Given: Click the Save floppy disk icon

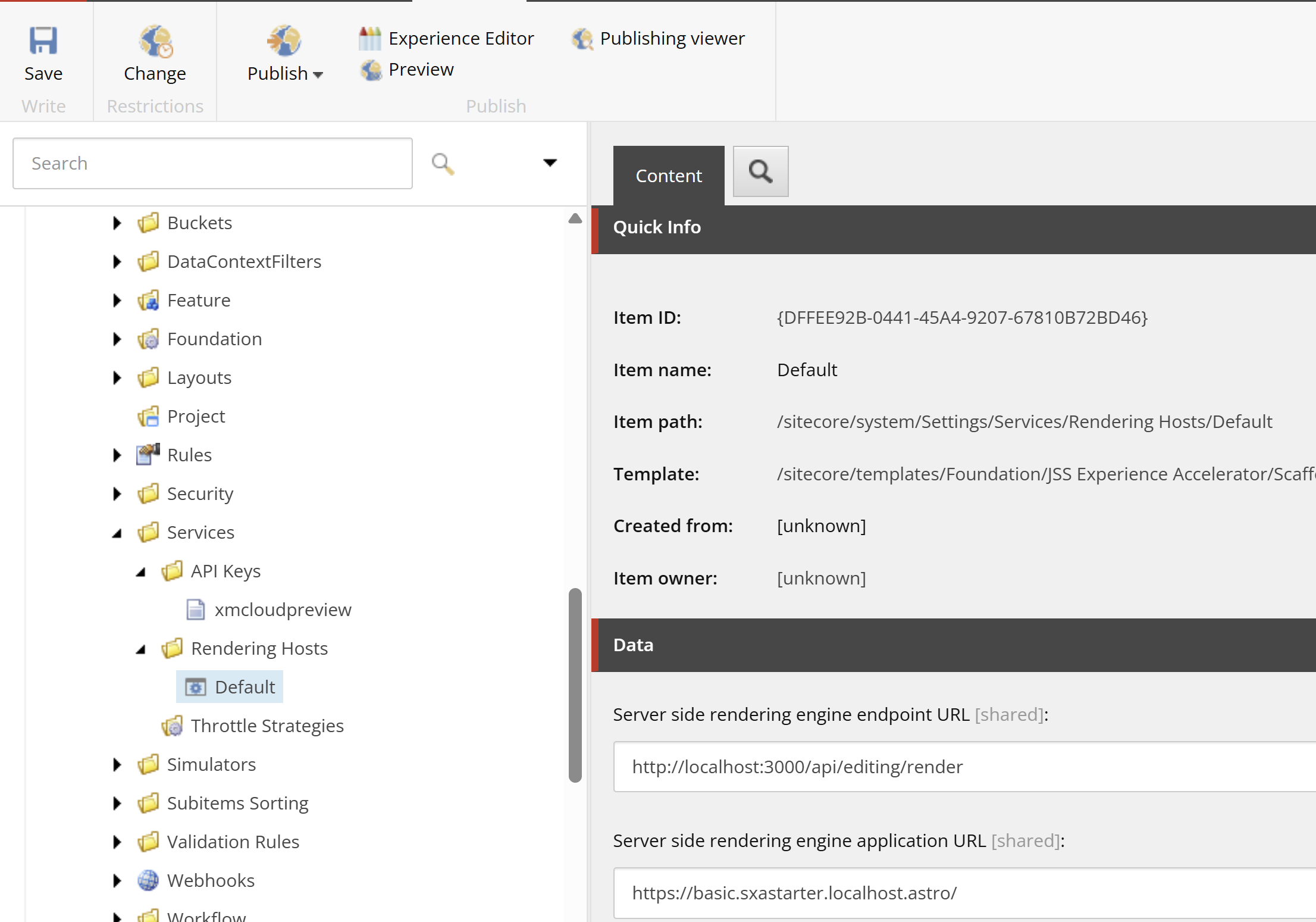Looking at the screenshot, I should [43, 41].
